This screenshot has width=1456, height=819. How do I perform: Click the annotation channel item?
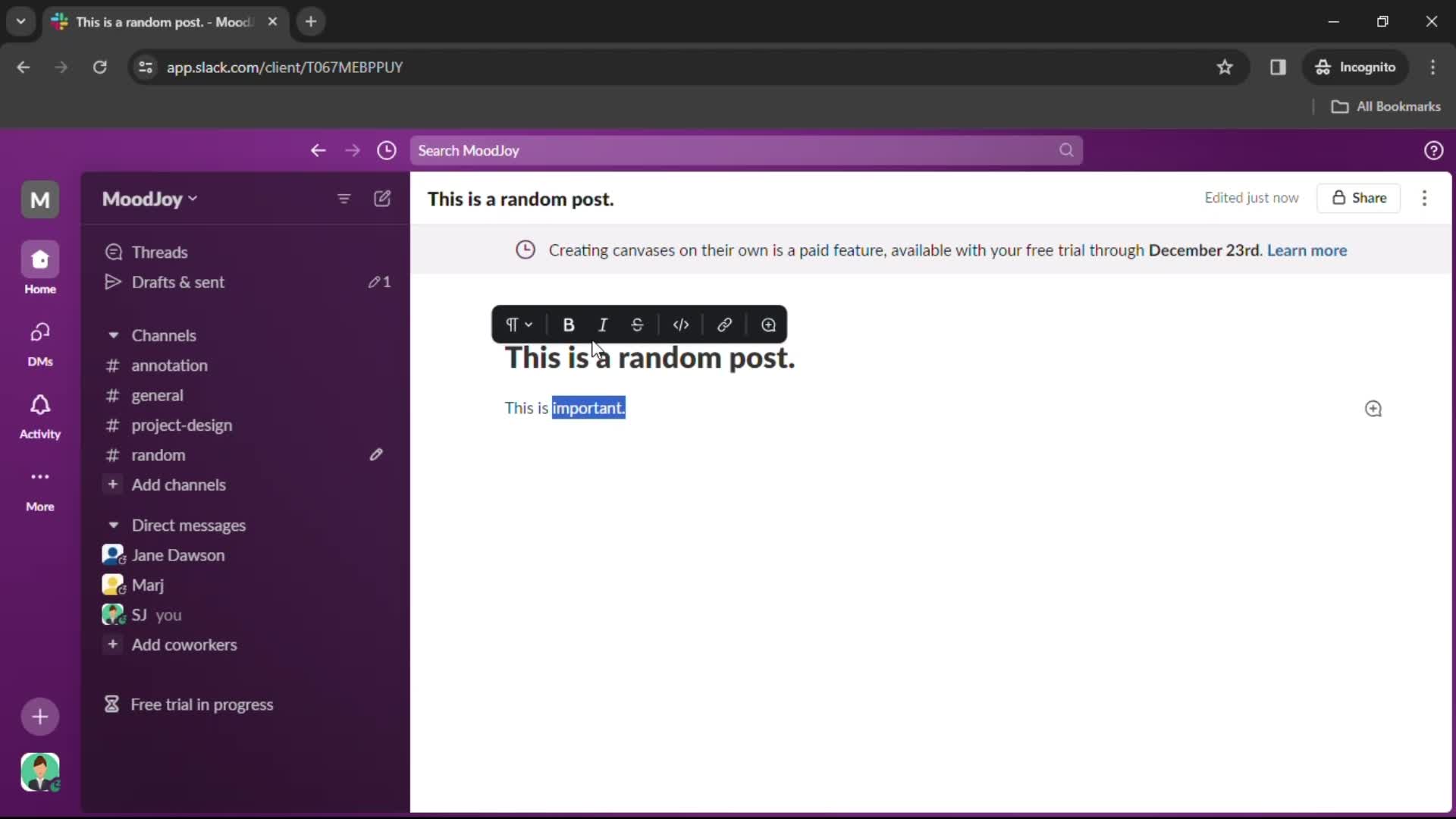click(x=170, y=365)
